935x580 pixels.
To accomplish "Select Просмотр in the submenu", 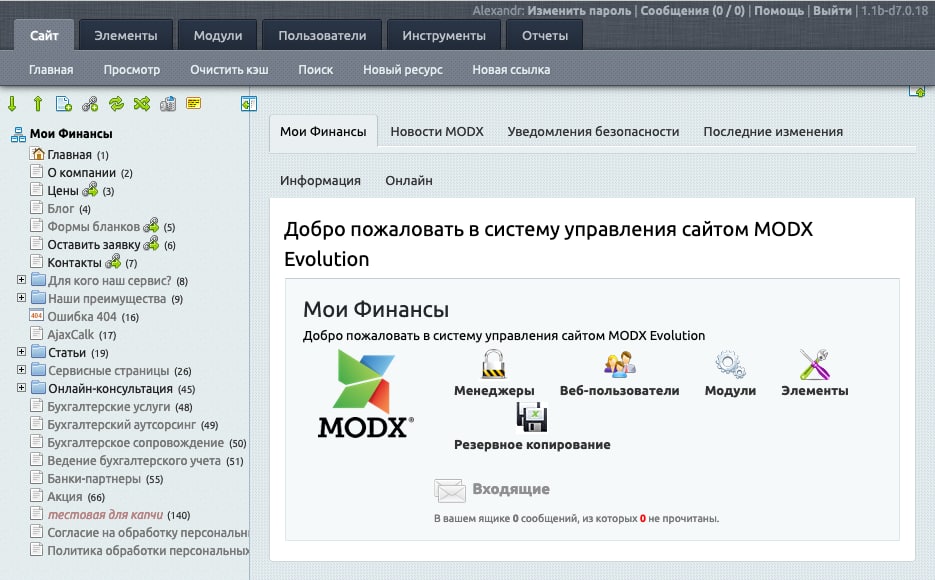I will coord(132,70).
